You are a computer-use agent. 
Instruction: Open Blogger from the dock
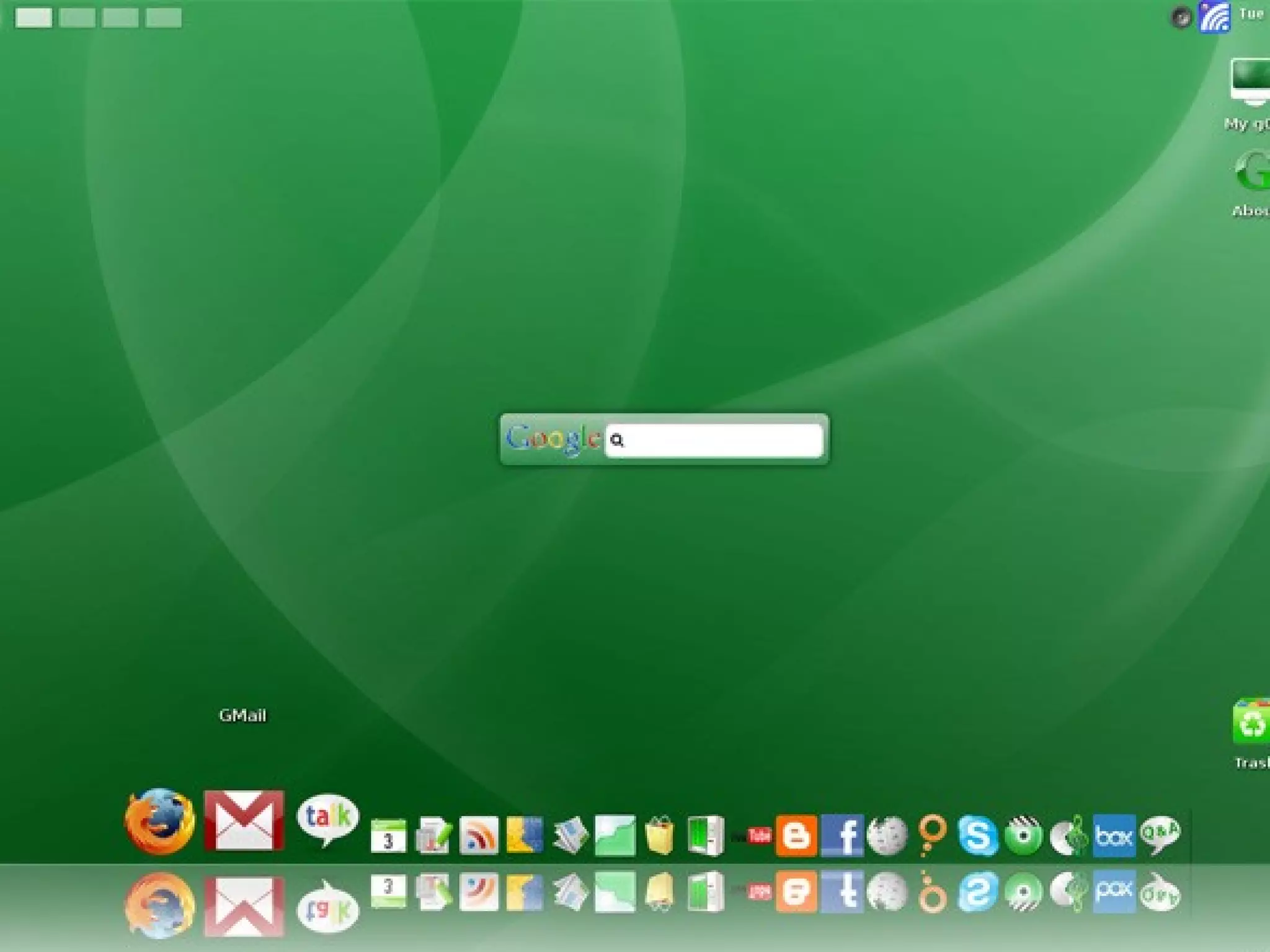(796, 835)
